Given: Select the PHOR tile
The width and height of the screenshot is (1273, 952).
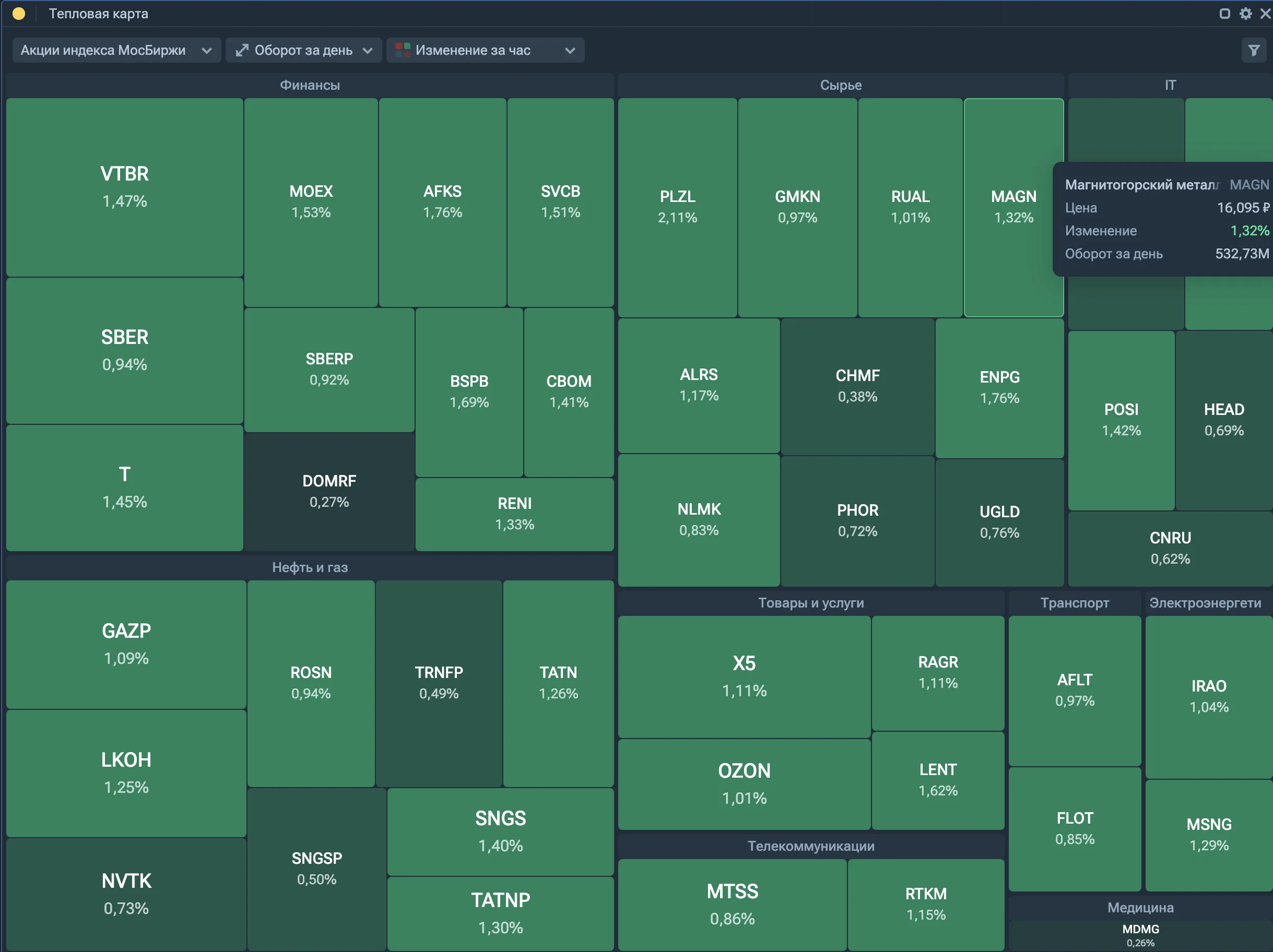Looking at the screenshot, I should pos(857,521).
